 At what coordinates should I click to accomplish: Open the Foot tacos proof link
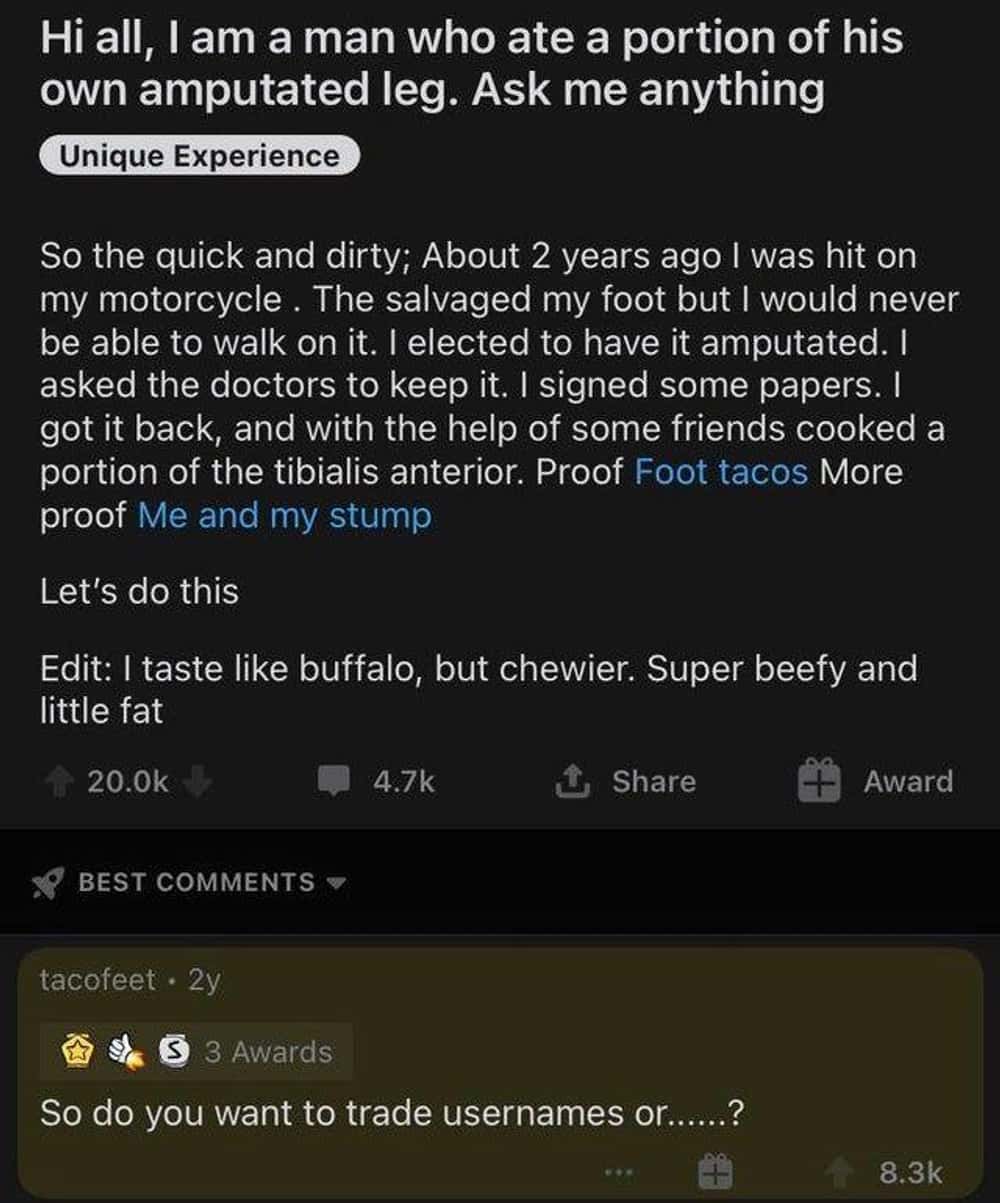click(x=721, y=471)
